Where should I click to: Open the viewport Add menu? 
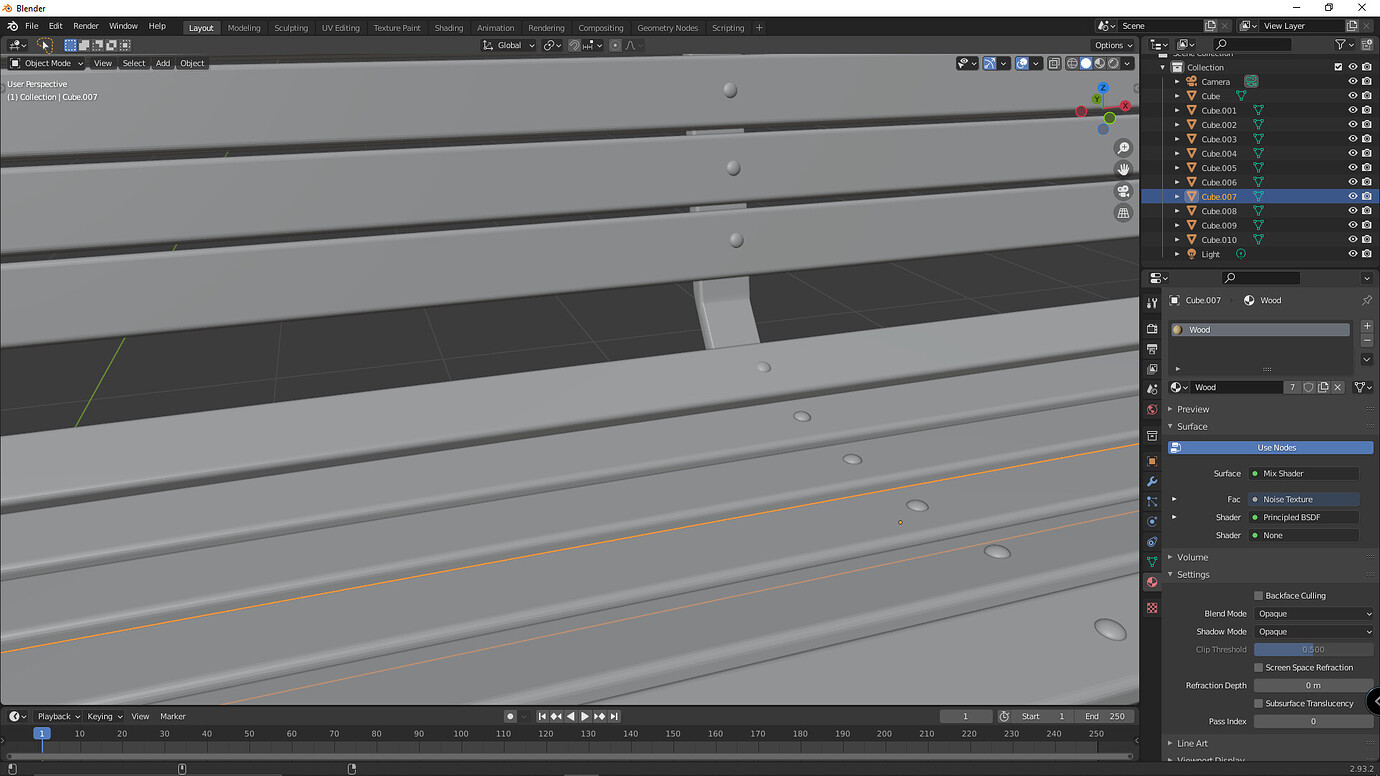click(x=163, y=63)
